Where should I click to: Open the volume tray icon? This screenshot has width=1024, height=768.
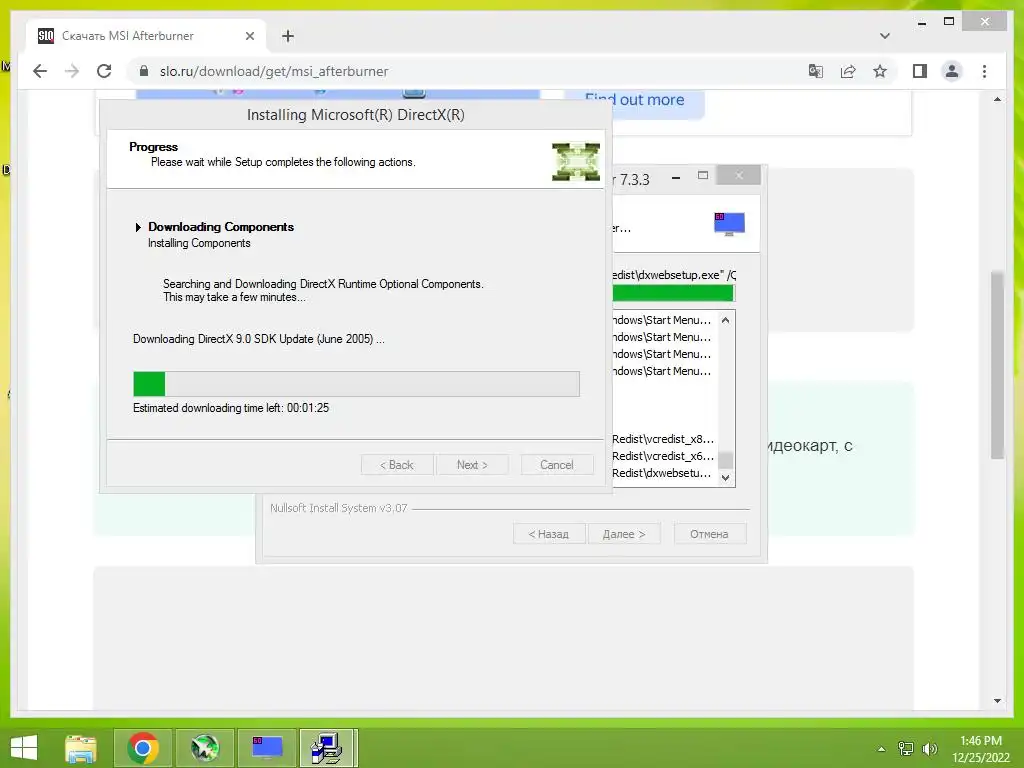coord(929,749)
